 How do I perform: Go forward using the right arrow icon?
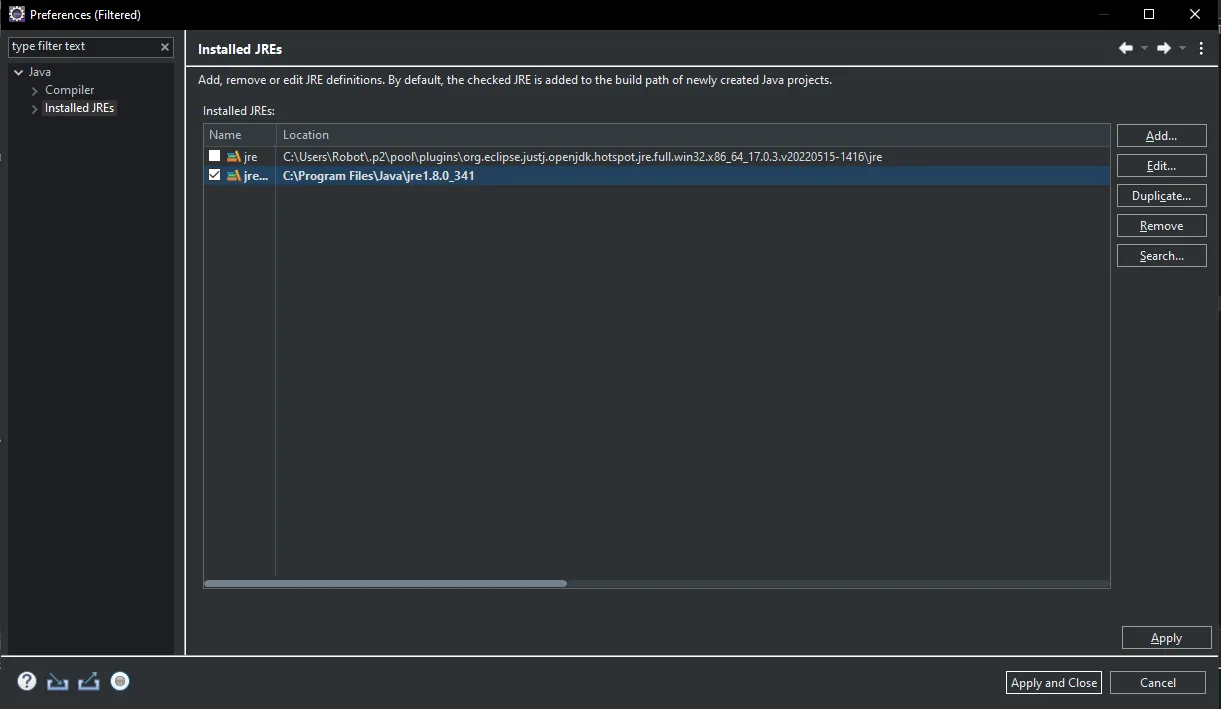pos(1163,48)
